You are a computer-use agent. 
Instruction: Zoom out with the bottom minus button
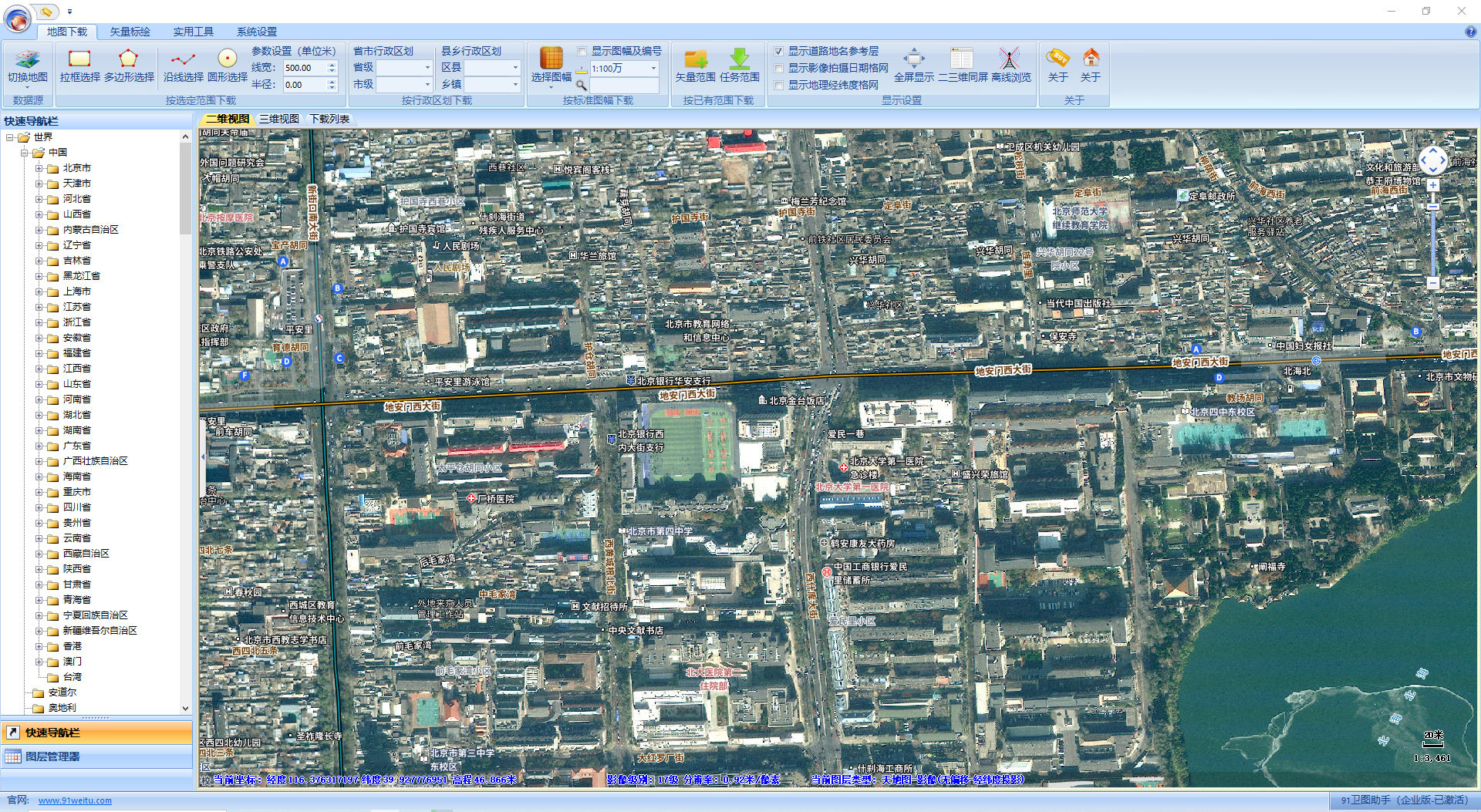(x=1432, y=283)
